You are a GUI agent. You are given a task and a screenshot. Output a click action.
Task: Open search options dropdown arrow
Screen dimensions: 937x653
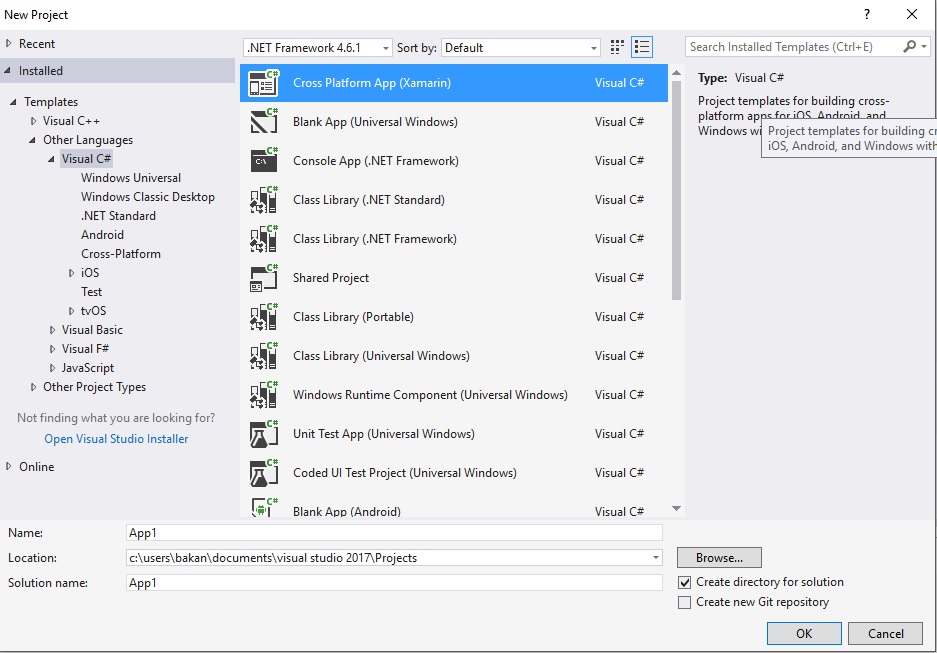pyautogui.click(x=924, y=47)
